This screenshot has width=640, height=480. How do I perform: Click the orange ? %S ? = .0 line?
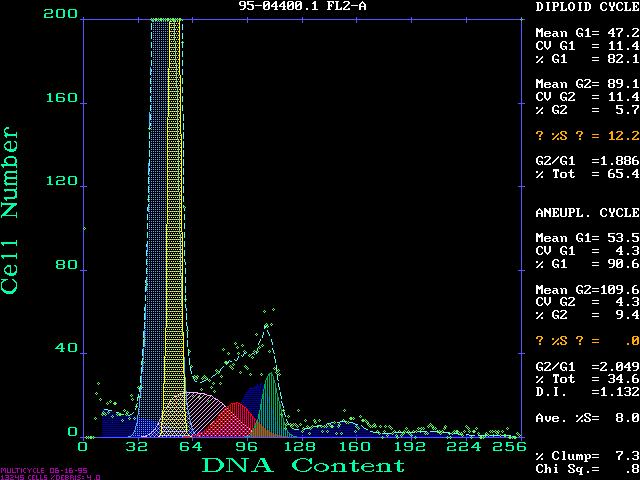coord(587,341)
